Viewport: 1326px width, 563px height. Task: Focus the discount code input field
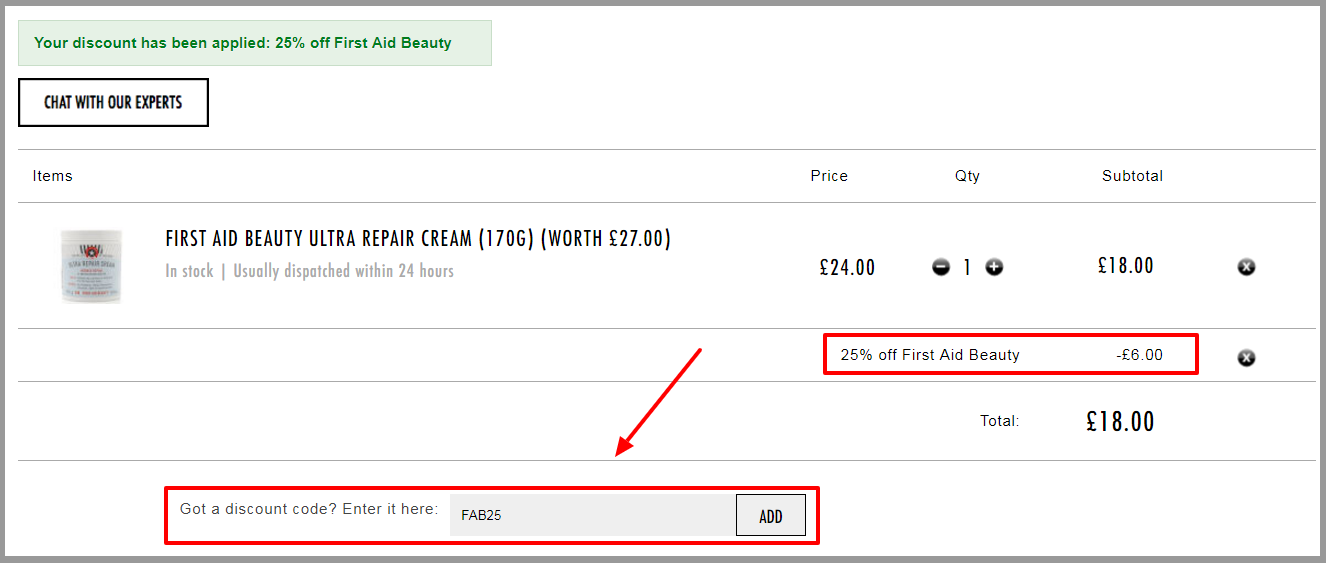[593, 516]
